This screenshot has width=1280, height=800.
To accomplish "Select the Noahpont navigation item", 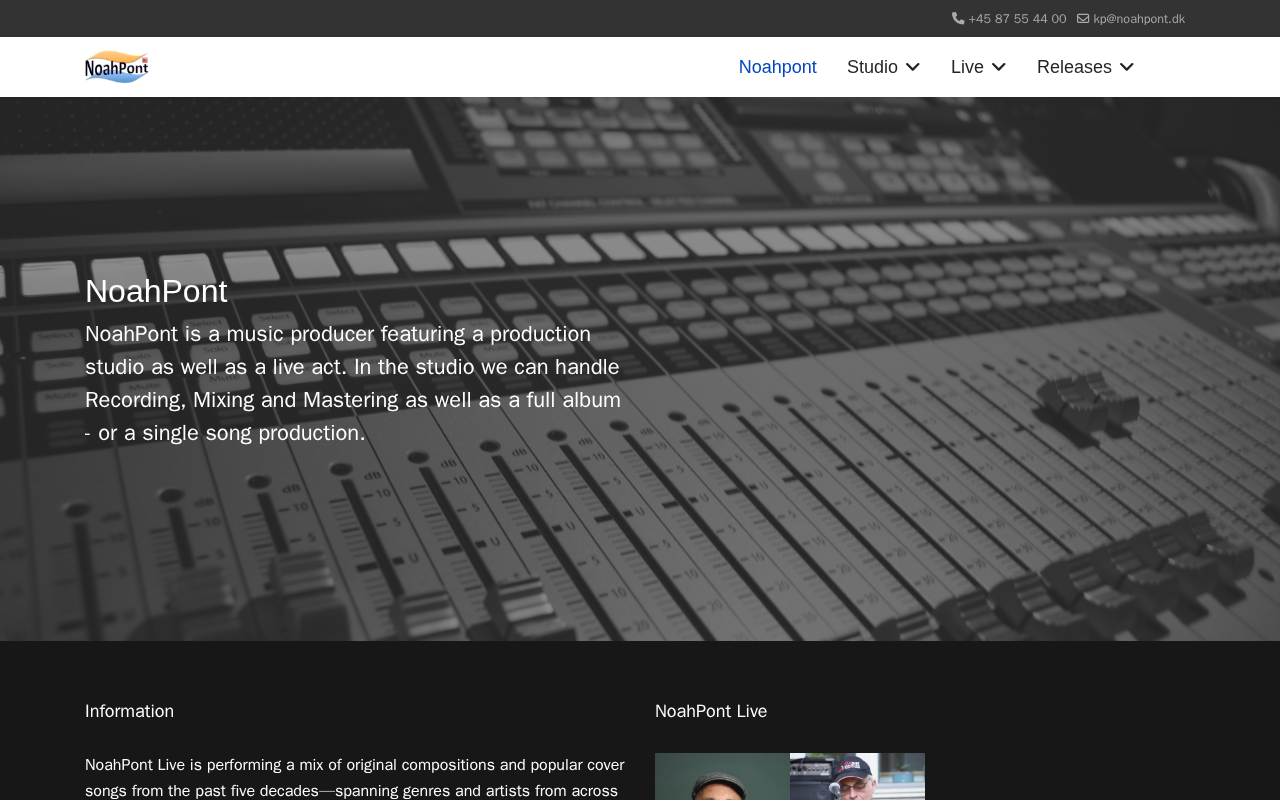I will (x=777, y=67).
